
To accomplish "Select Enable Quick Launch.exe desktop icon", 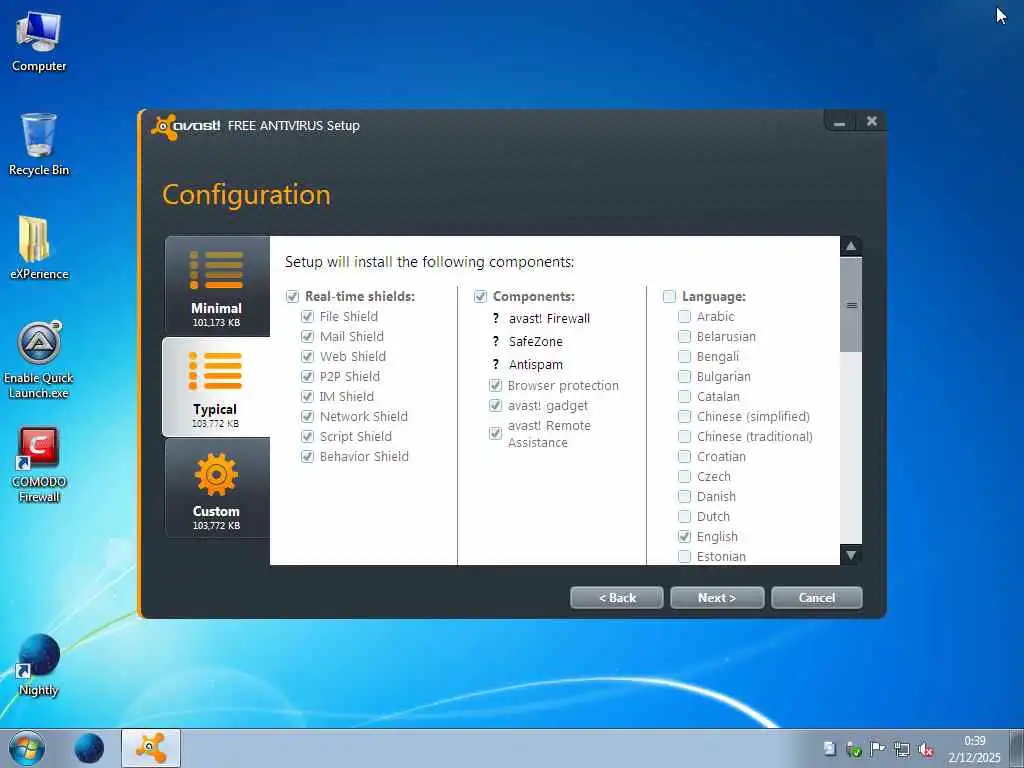I will [39, 360].
